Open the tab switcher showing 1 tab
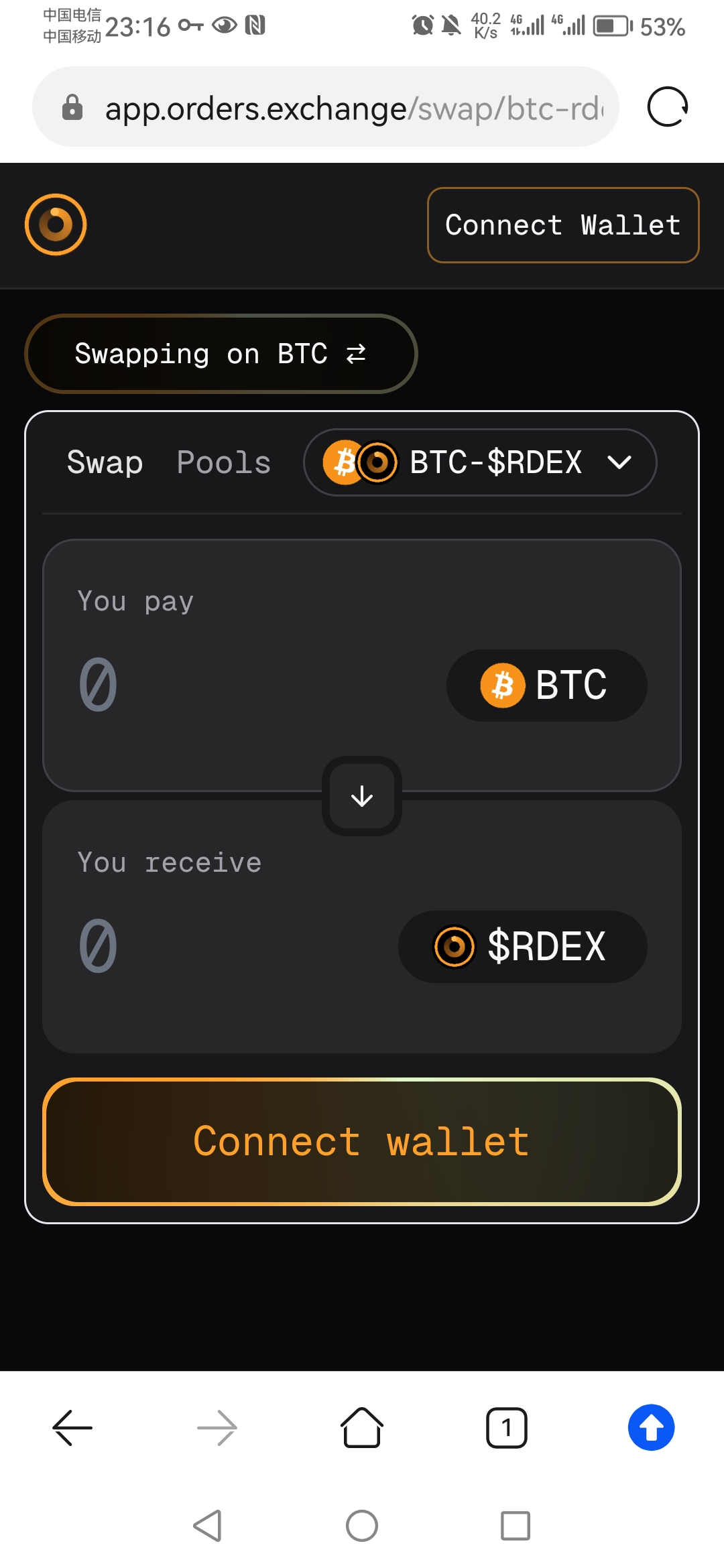The image size is (724, 1568). 507,1428
